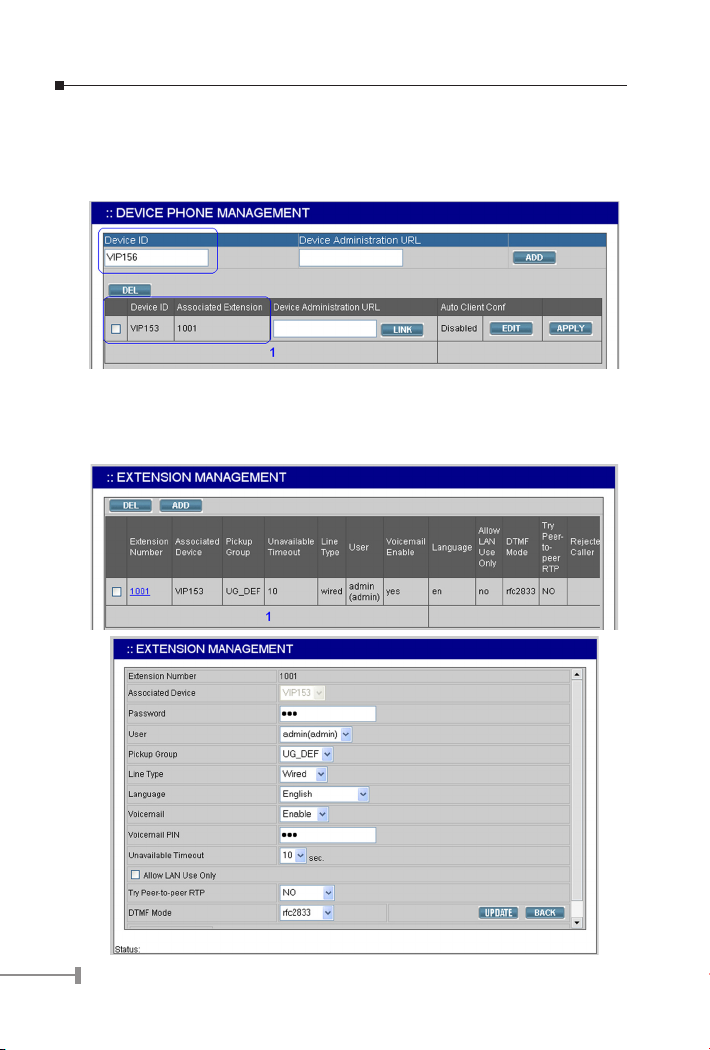Click the Password input field
The image size is (710, 1050).
328,714
